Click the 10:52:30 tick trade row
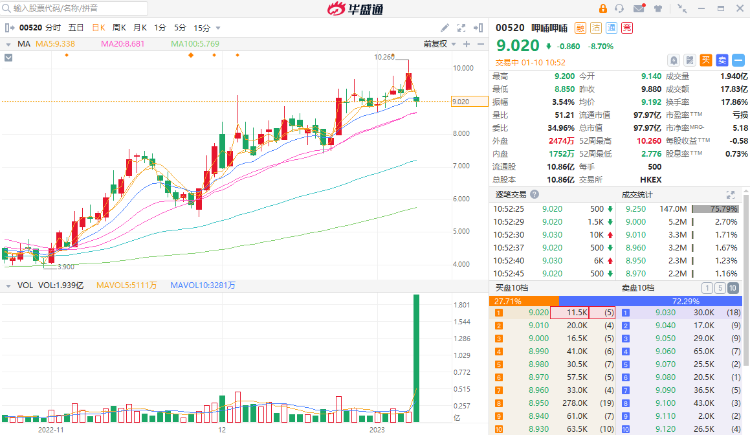Screen dimensions: 750x435 point(553,235)
